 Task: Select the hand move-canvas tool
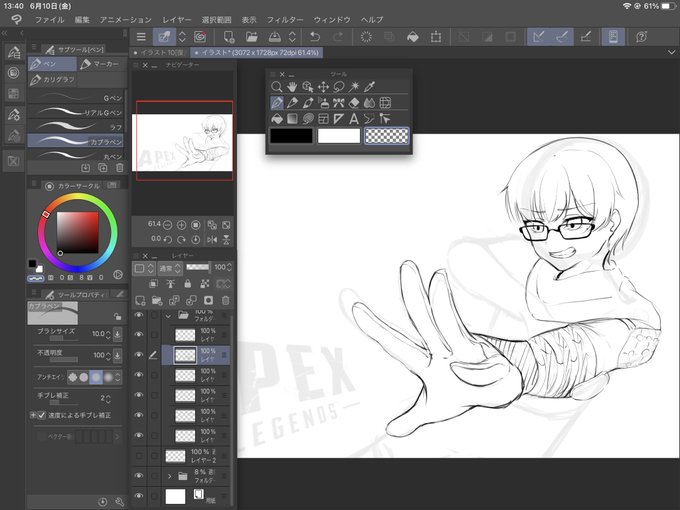(x=292, y=87)
